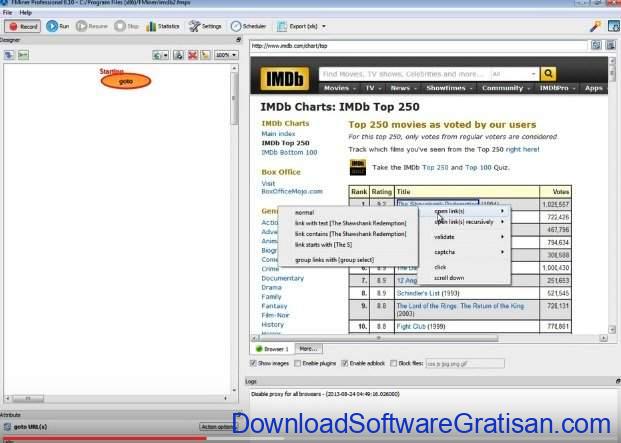The image size is (621, 443).
Task: Click the More... tab button
Action: [309, 349]
